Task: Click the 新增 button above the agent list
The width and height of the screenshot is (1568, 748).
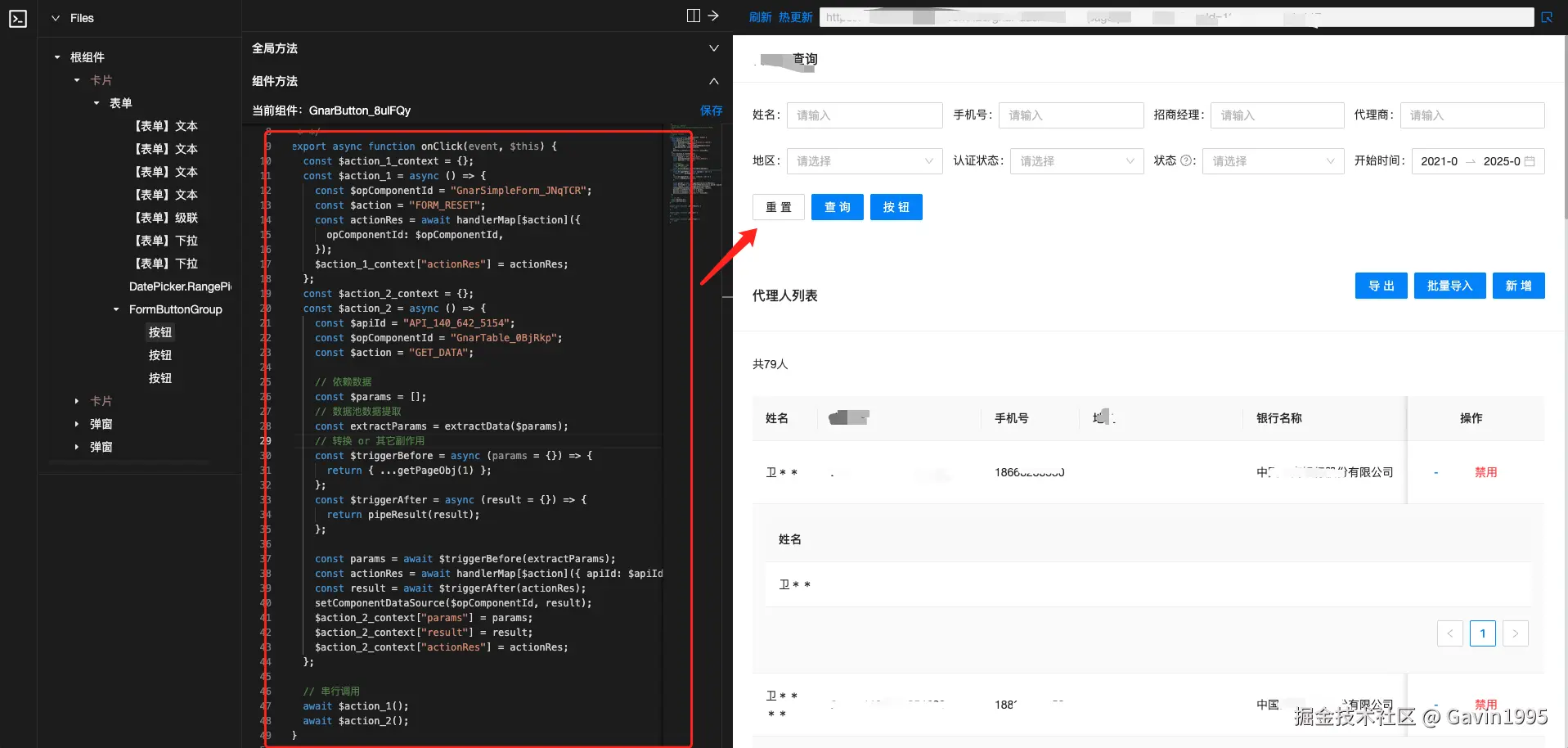Action: (x=1518, y=286)
